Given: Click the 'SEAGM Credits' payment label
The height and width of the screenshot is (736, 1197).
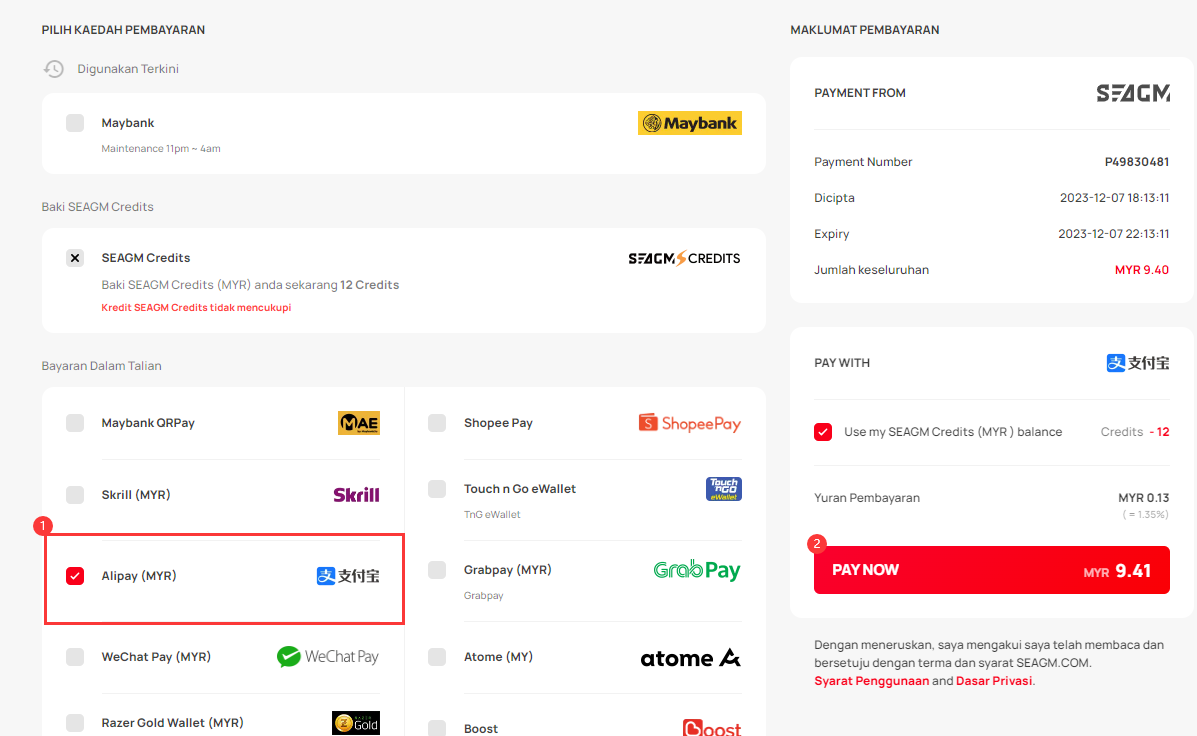Looking at the screenshot, I should point(146,258).
